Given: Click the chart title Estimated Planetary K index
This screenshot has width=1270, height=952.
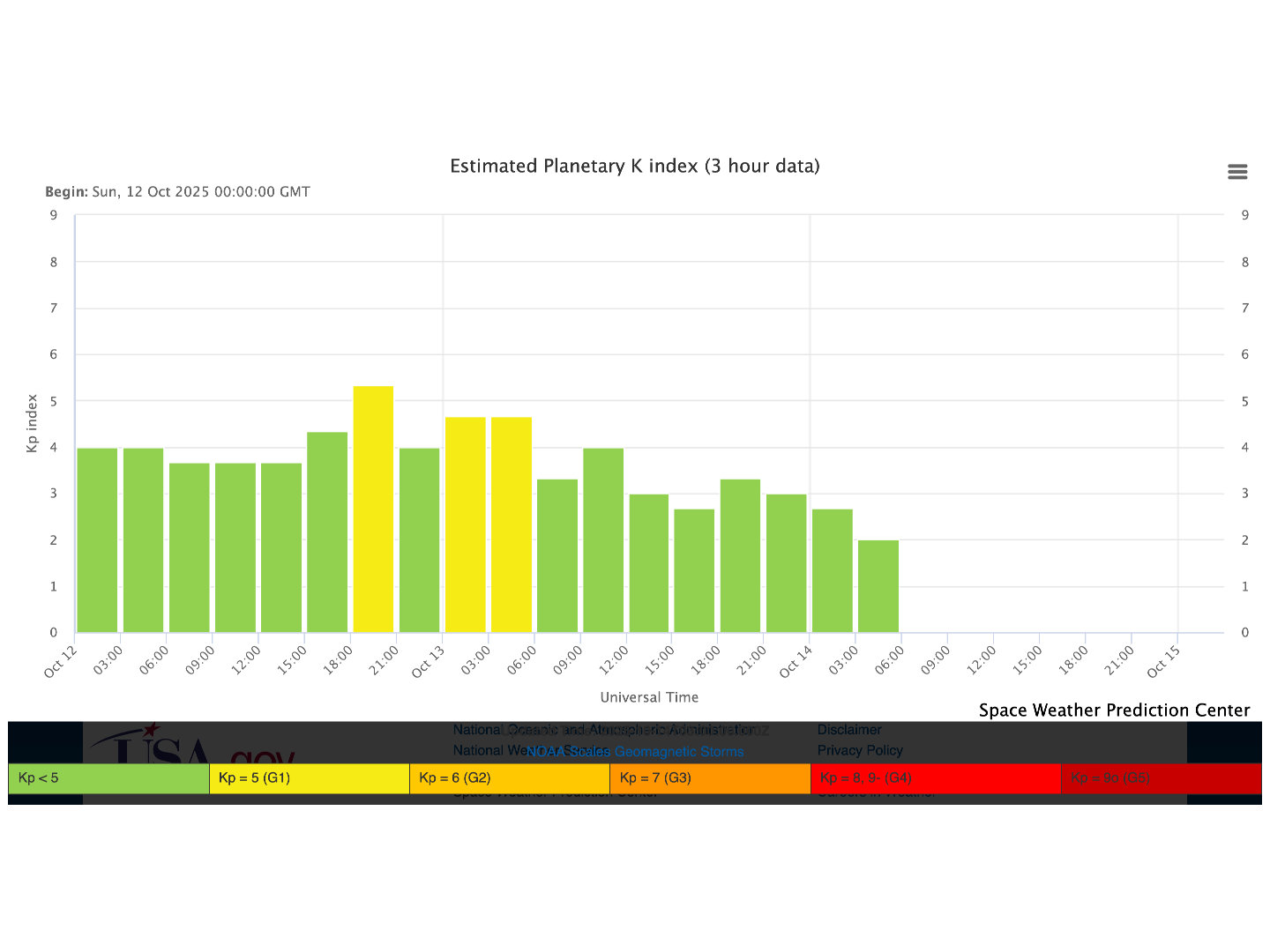Looking at the screenshot, I should 634,167.
